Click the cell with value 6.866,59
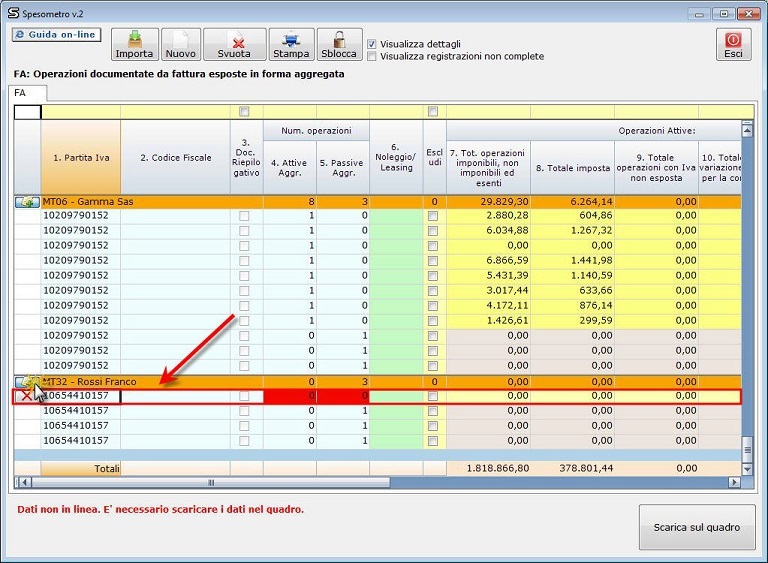This screenshot has width=768, height=563. click(488, 261)
